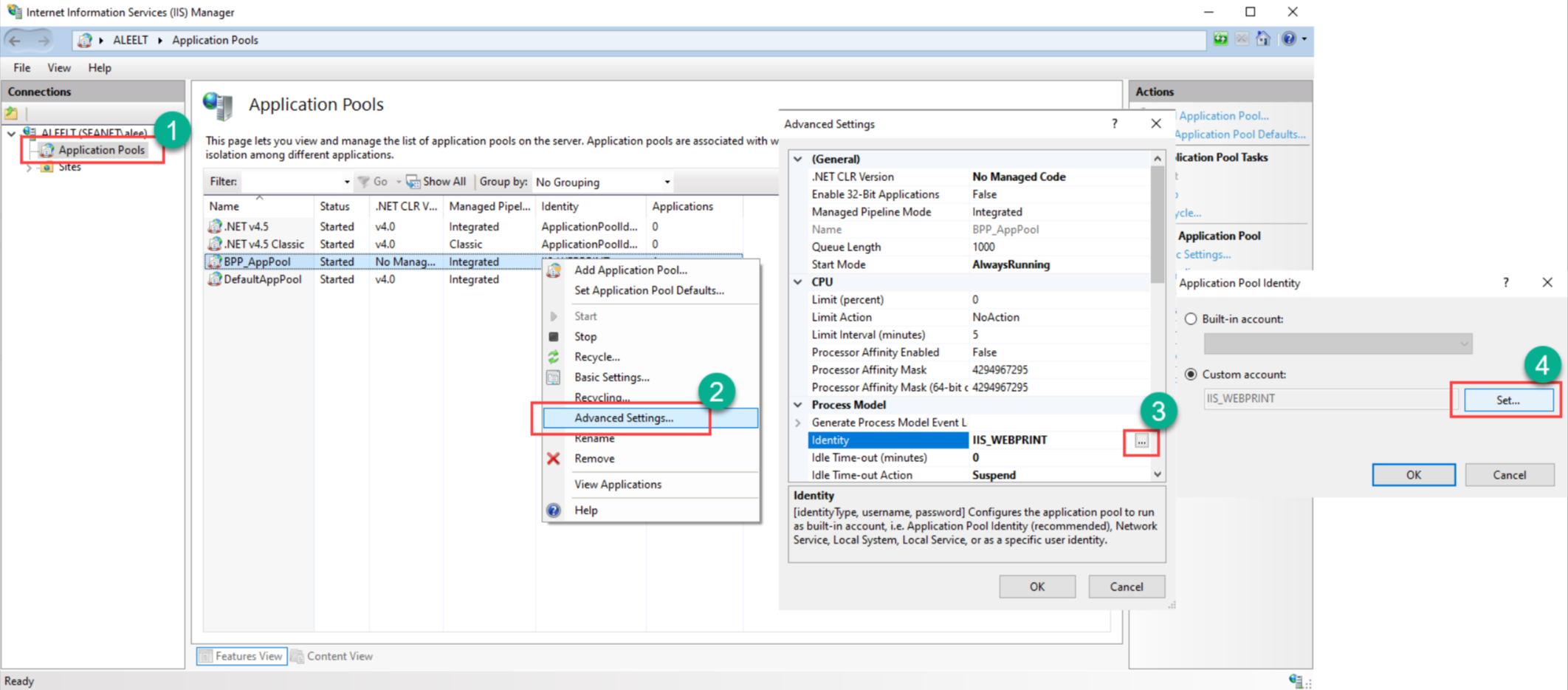
Task: Switch to Features View tab
Action: click(241, 656)
